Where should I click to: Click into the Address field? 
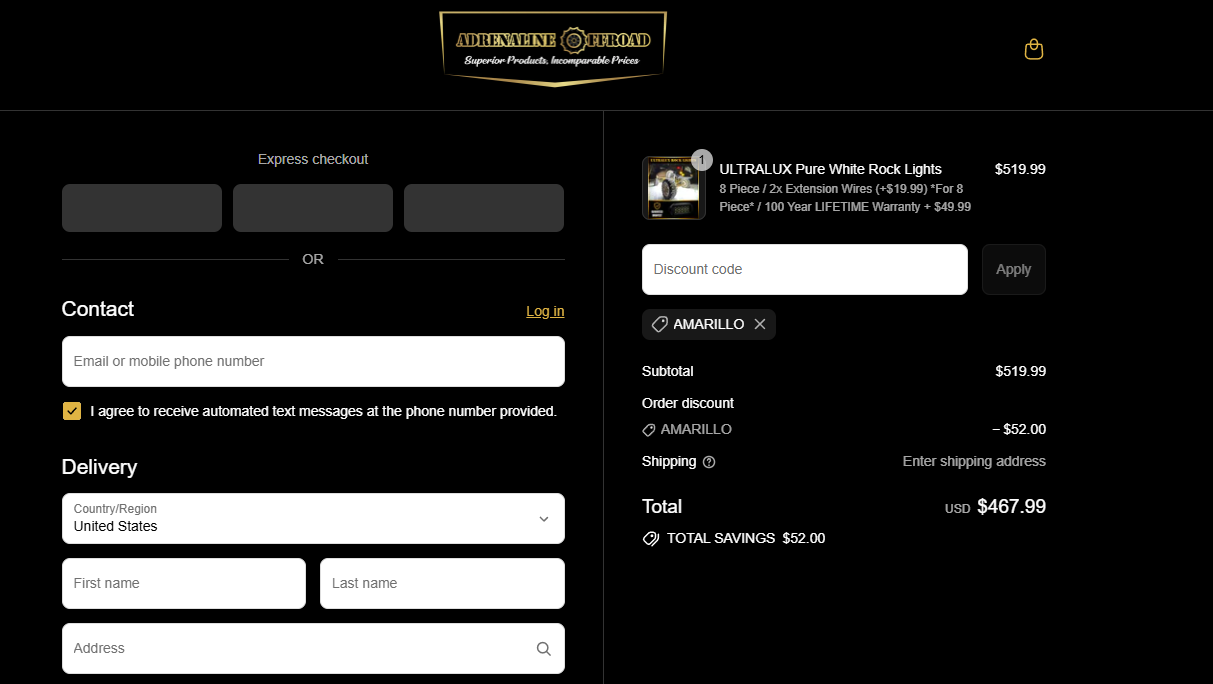point(313,648)
